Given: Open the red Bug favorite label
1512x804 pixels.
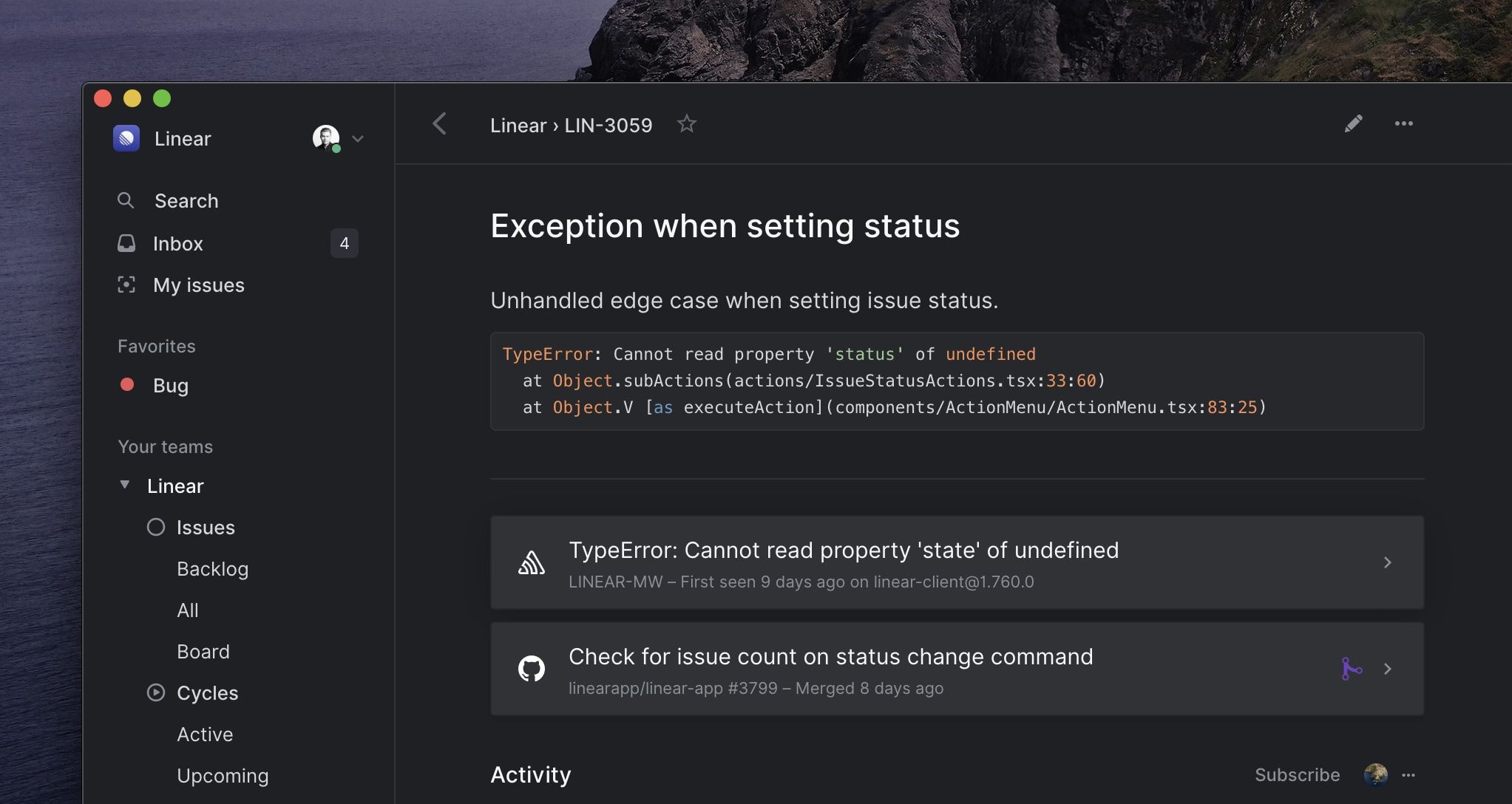Looking at the screenshot, I should pos(170,385).
